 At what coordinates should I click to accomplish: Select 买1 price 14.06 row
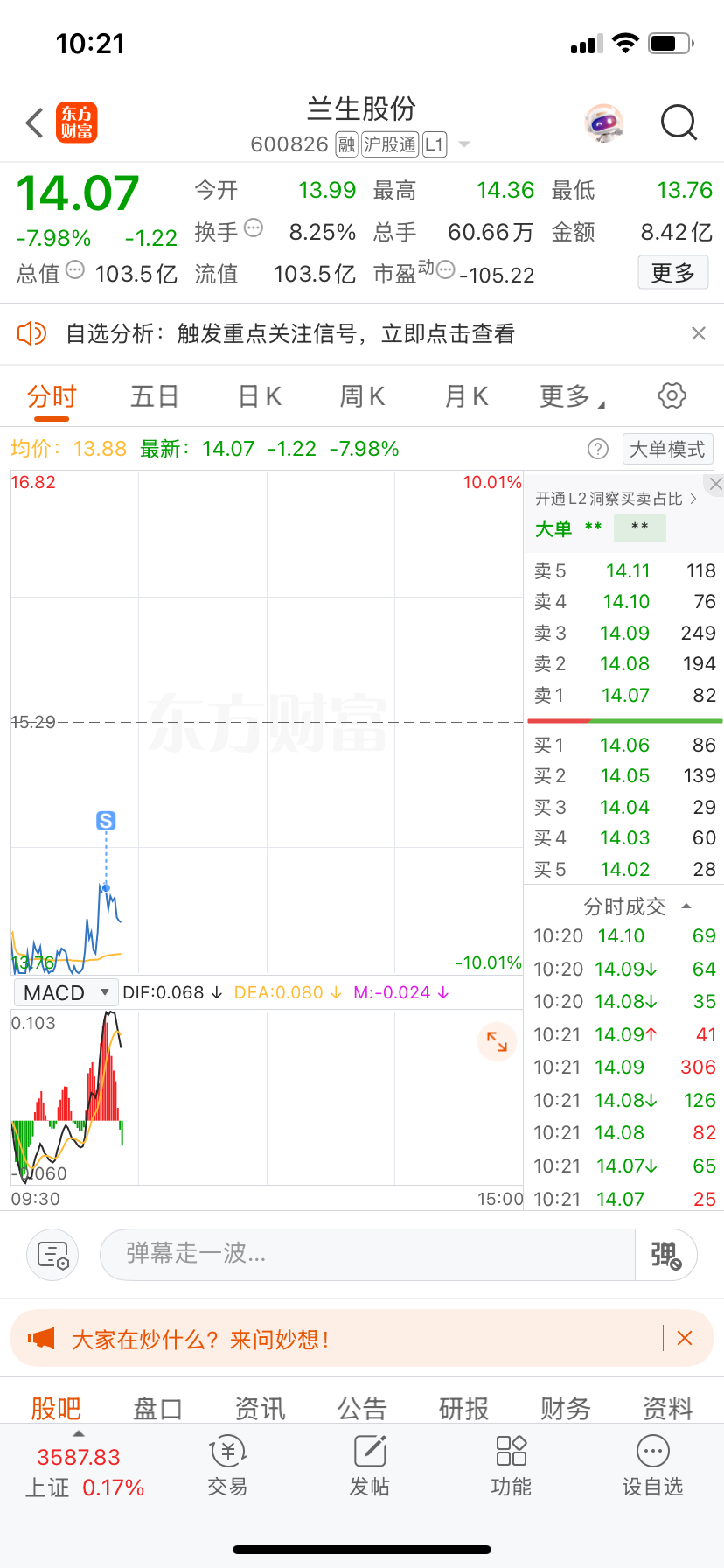pyautogui.click(x=624, y=745)
